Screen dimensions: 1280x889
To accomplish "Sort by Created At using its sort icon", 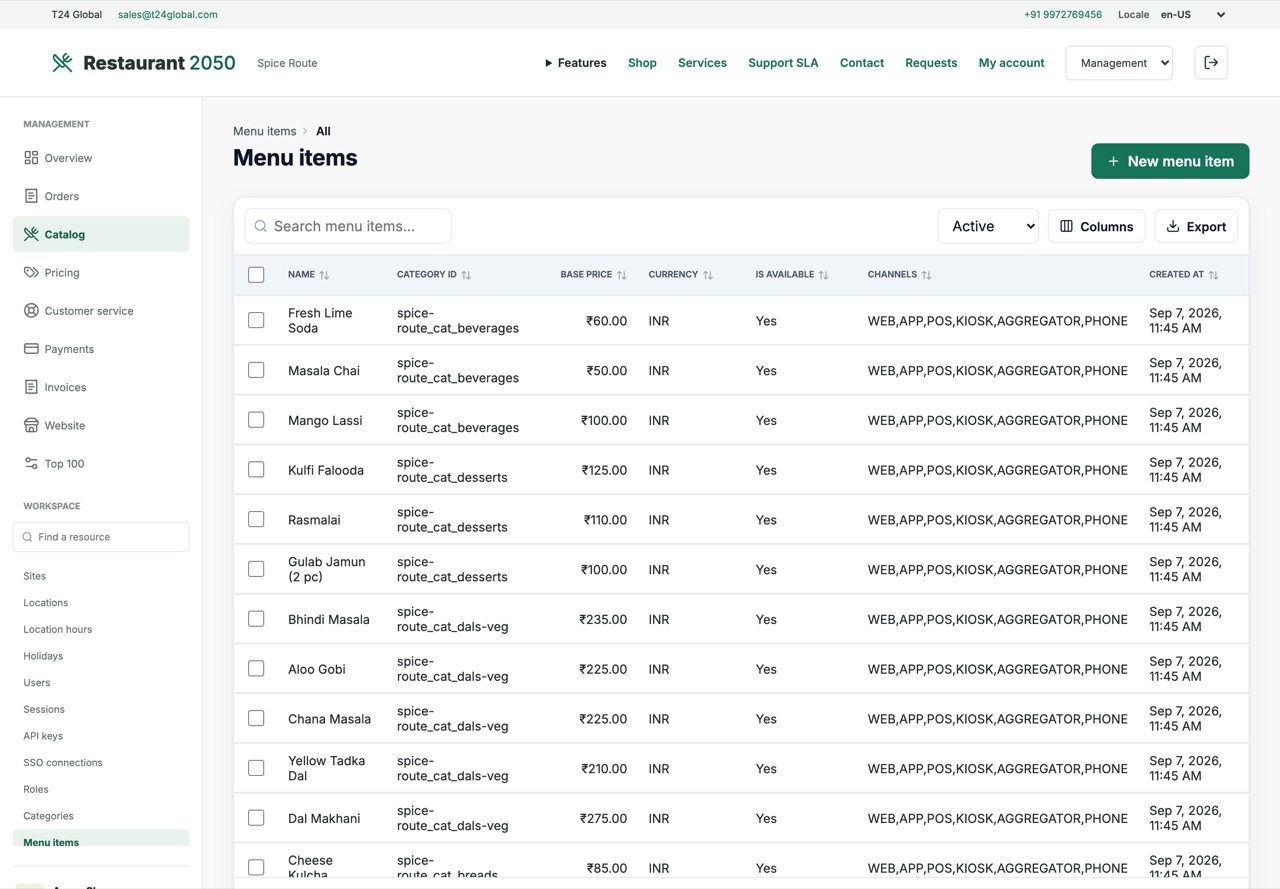I will 1213,275.
